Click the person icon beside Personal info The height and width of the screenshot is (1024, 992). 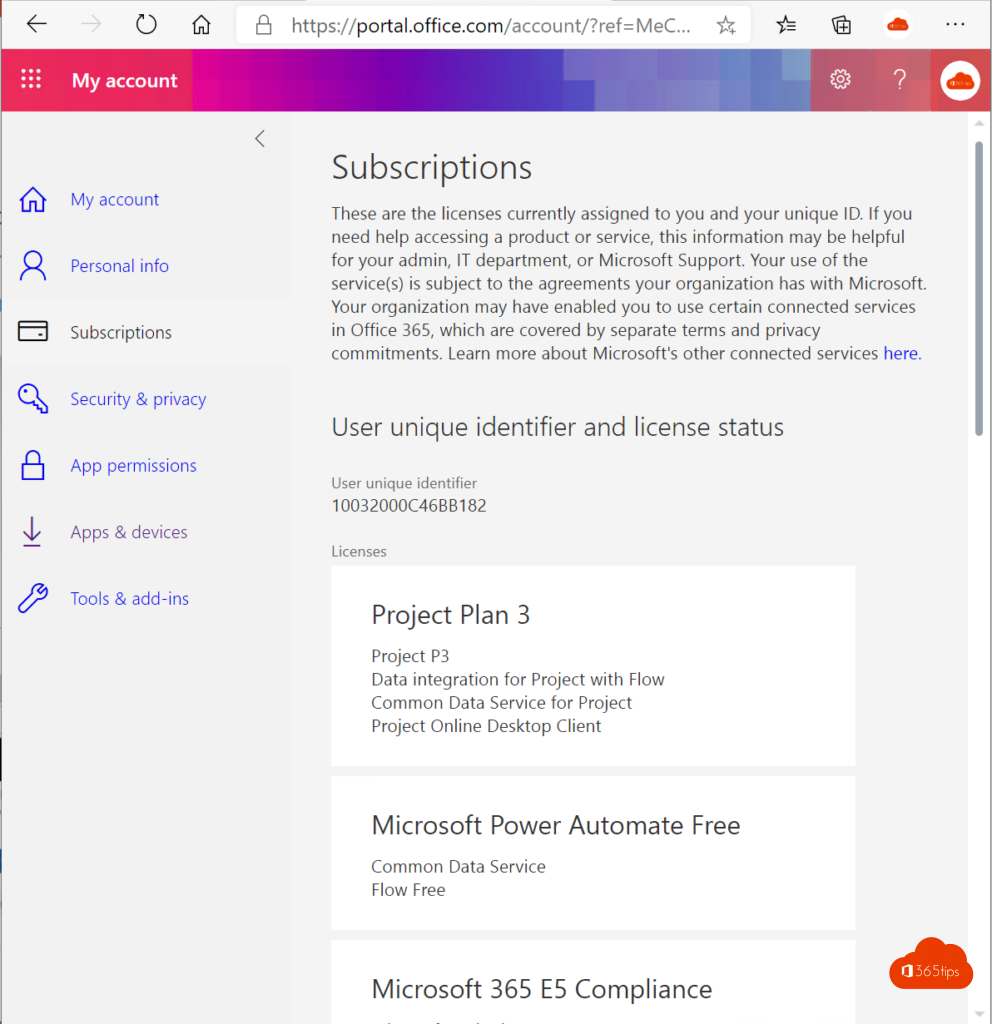pos(33,266)
